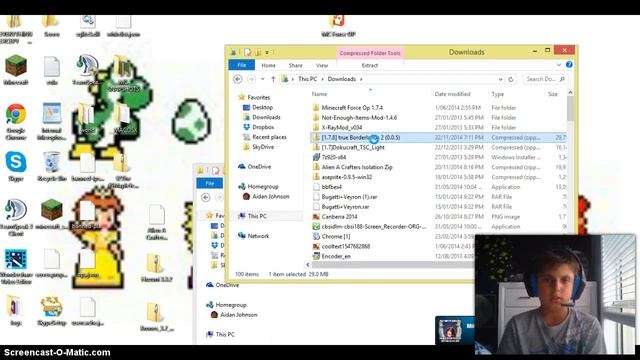
Task: Click the Properties icon in quick access toolbar
Action: (248, 52)
